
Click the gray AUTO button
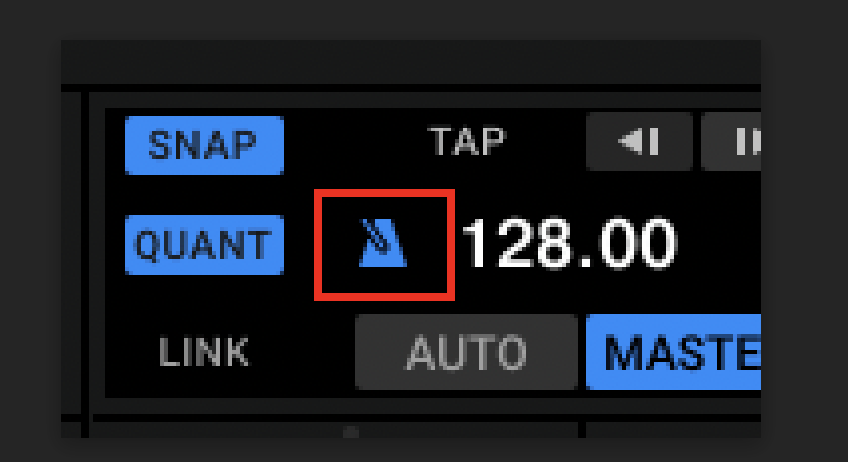(x=466, y=352)
